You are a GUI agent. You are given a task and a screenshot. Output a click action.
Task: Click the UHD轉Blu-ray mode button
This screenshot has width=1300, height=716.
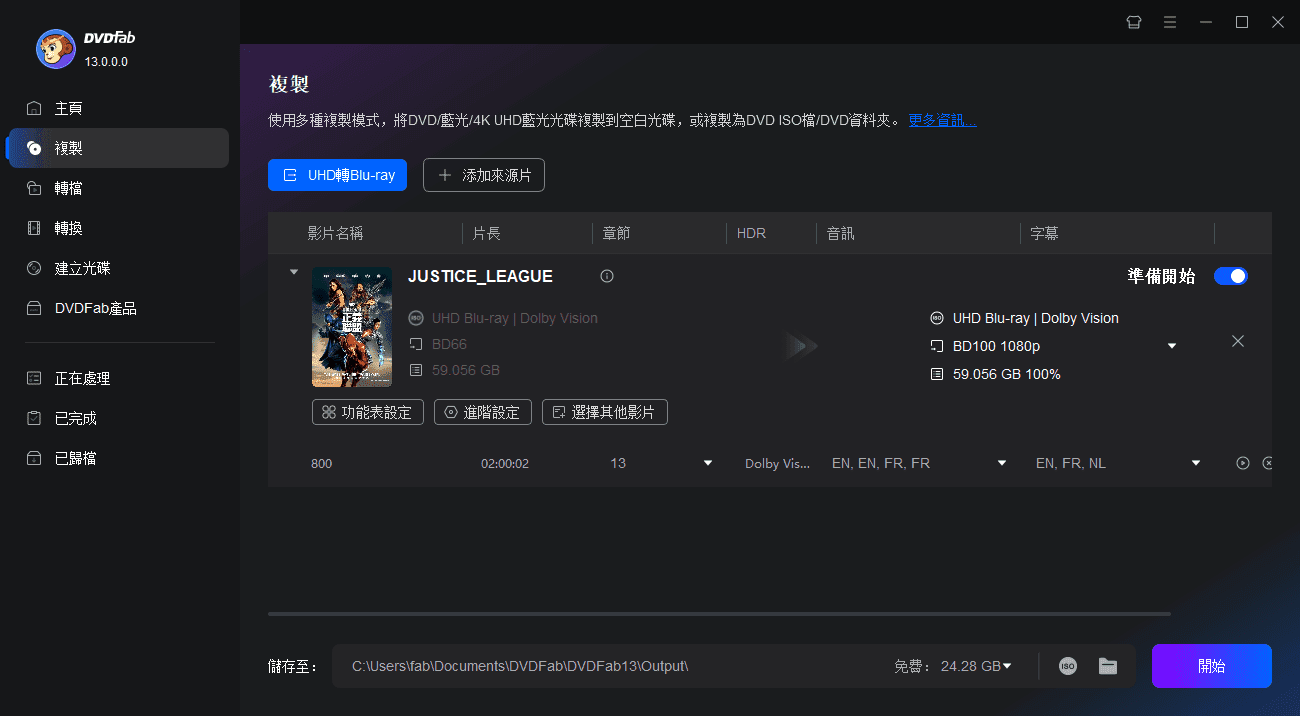click(x=337, y=175)
